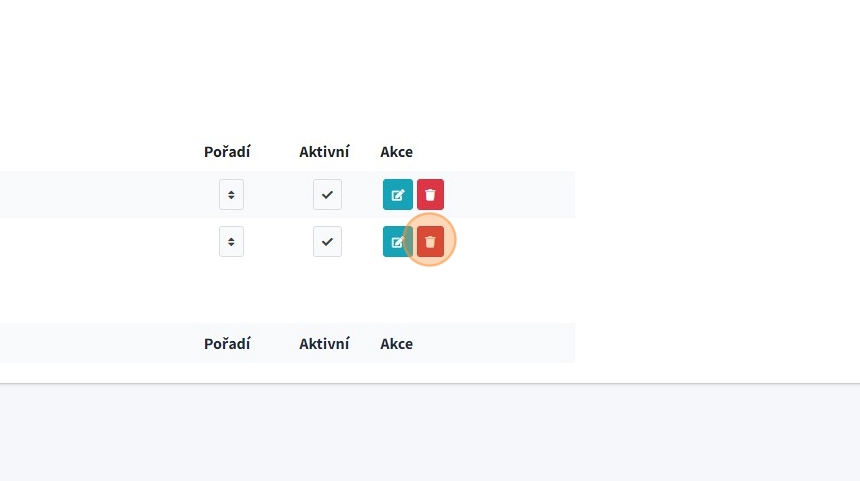Click Aktivní in the table footer
This screenshot has width=860, height=481.
click(x=324, y=343)
